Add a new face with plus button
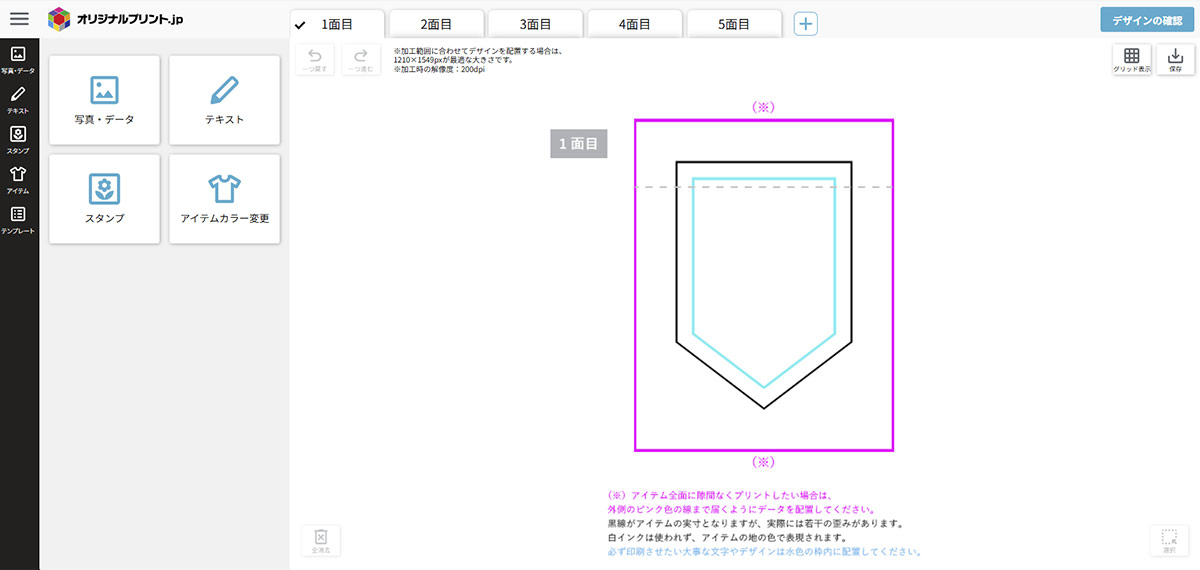Viewport: 1200px width, 570px height. [x=806, y=24]
